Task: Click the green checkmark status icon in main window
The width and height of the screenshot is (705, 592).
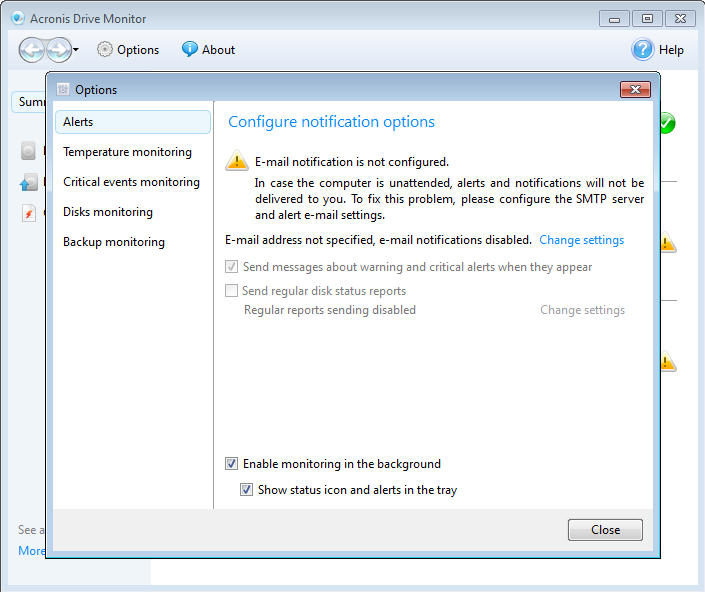Action: [668, 123]
